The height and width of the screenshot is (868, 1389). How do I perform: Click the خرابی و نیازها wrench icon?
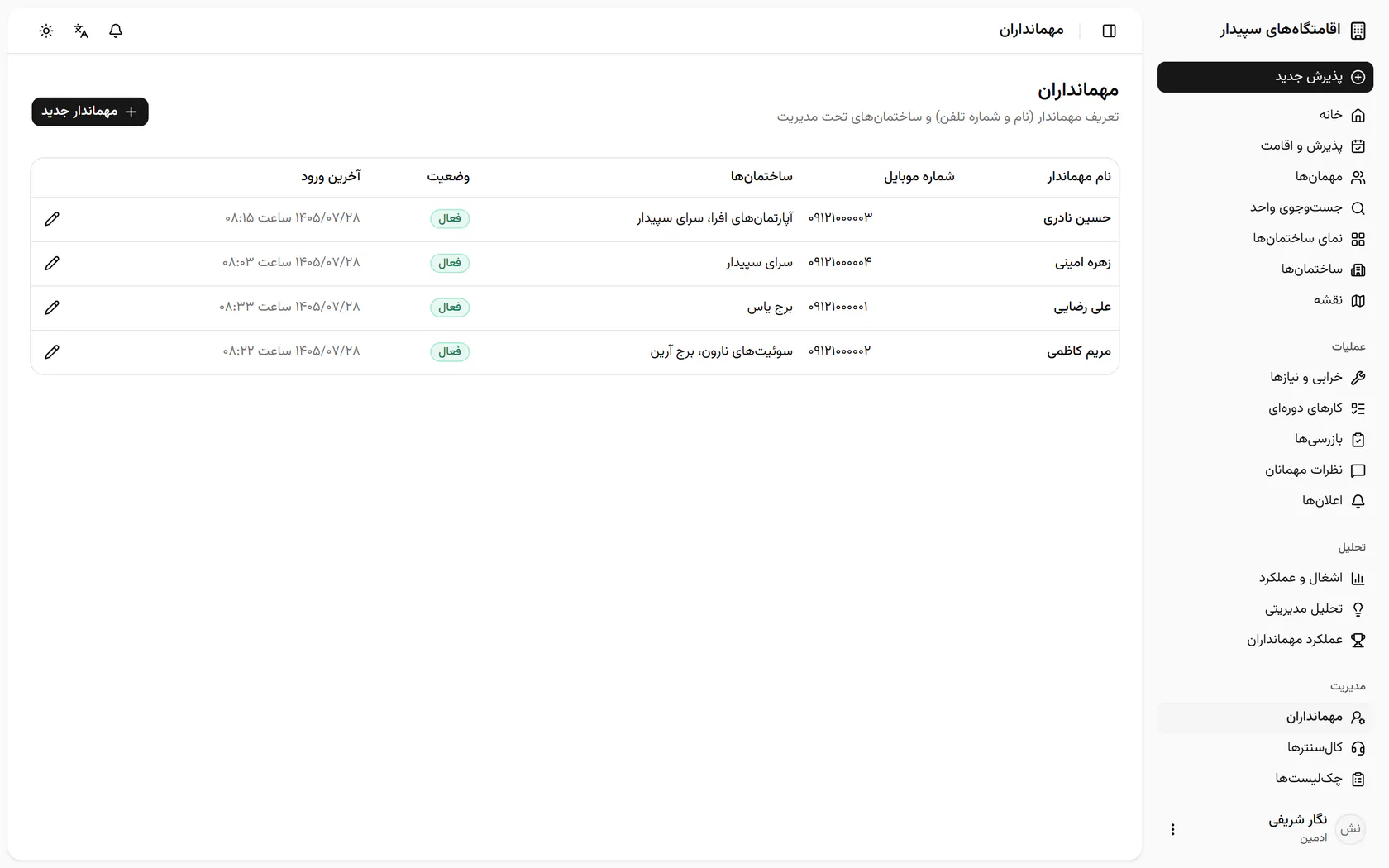(x=1358, y=378)
